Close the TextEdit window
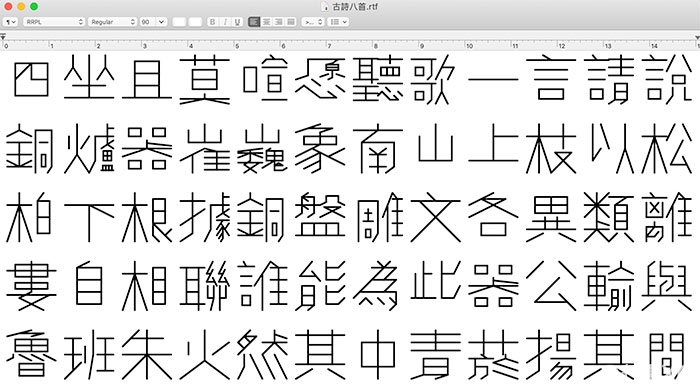This screenshot has width=700, height=389. (8, 7)
